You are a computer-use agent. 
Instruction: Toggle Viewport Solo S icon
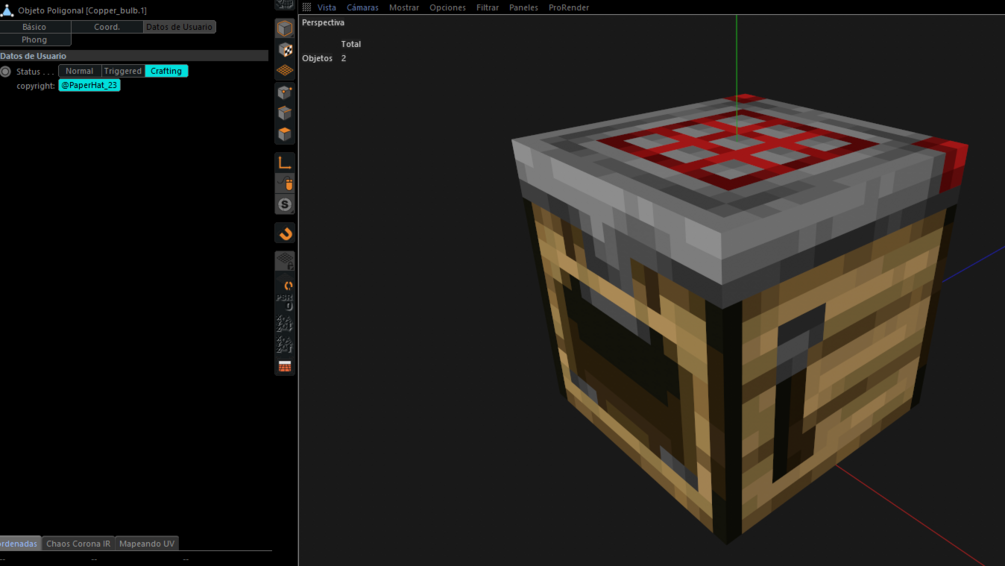click(285, 204)
